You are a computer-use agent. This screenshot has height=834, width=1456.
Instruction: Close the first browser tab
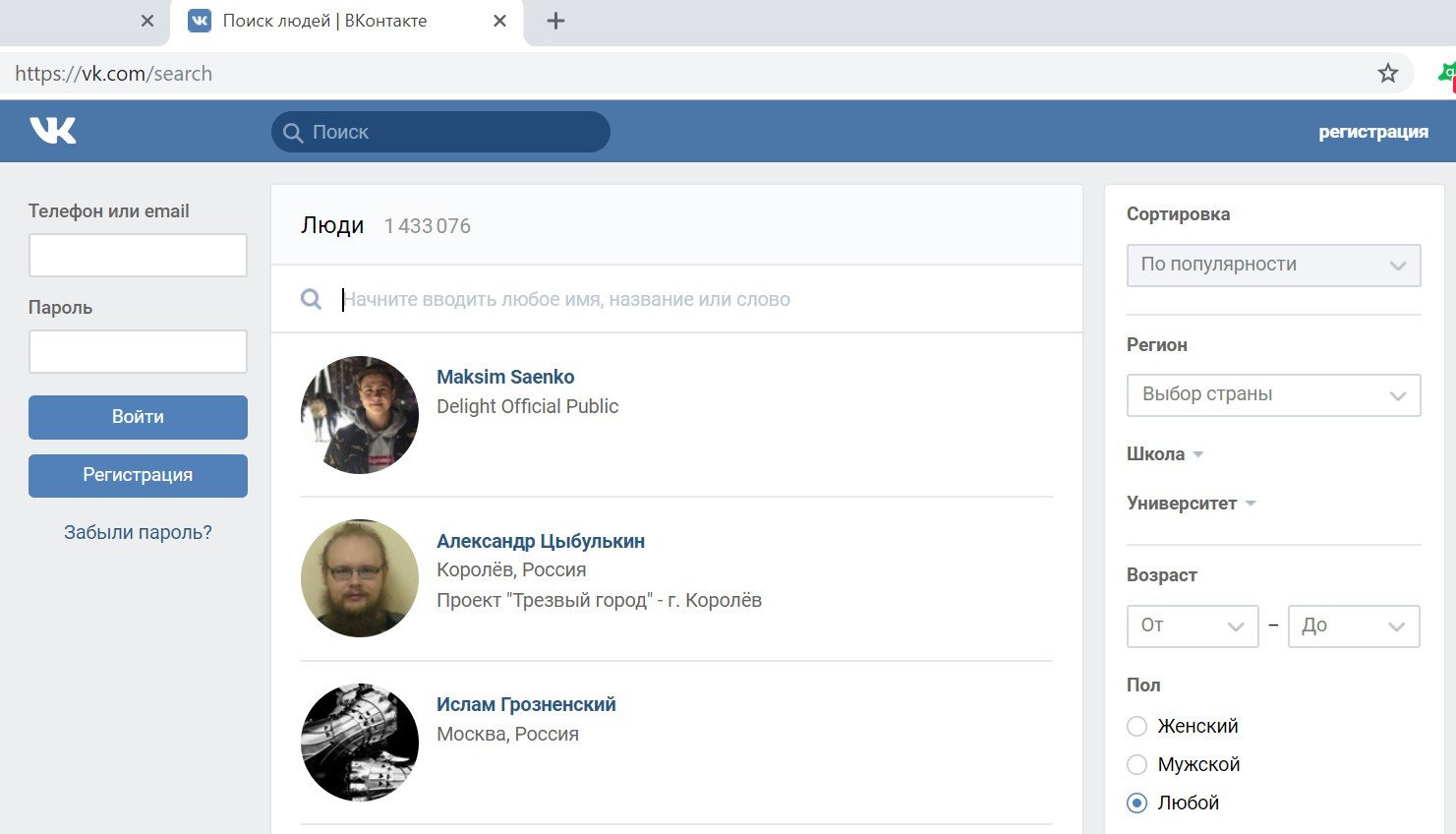[x=147, y=21]
